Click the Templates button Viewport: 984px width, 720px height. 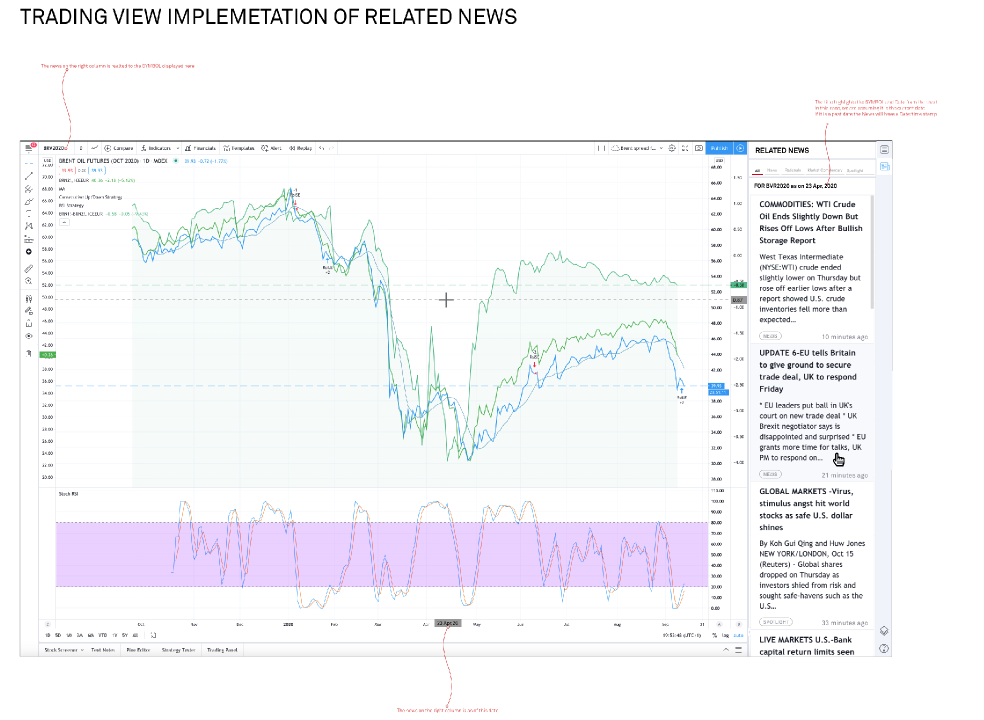click(238, 148)
